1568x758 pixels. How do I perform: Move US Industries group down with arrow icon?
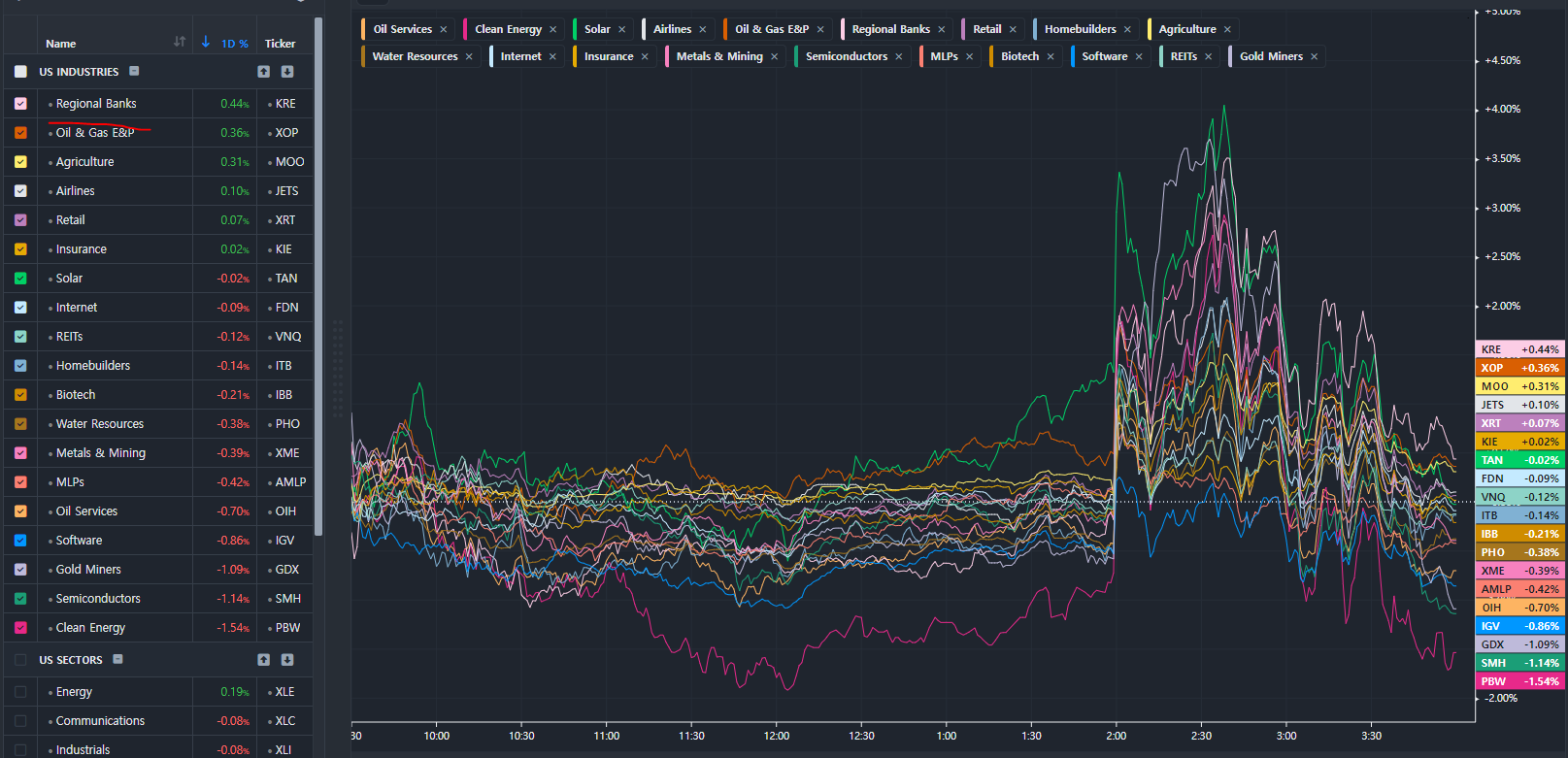[x=287, y=72]
